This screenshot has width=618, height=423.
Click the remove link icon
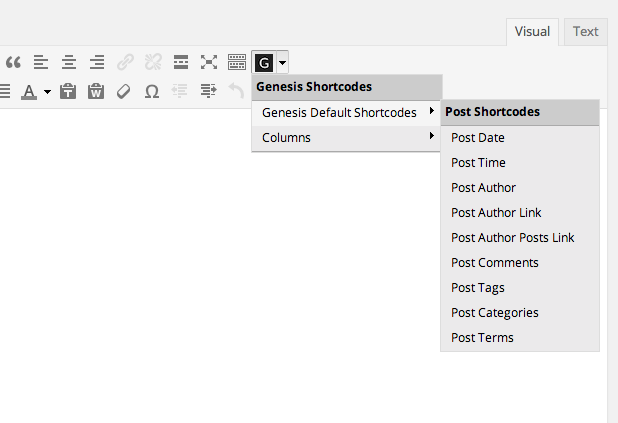(153, 62)
